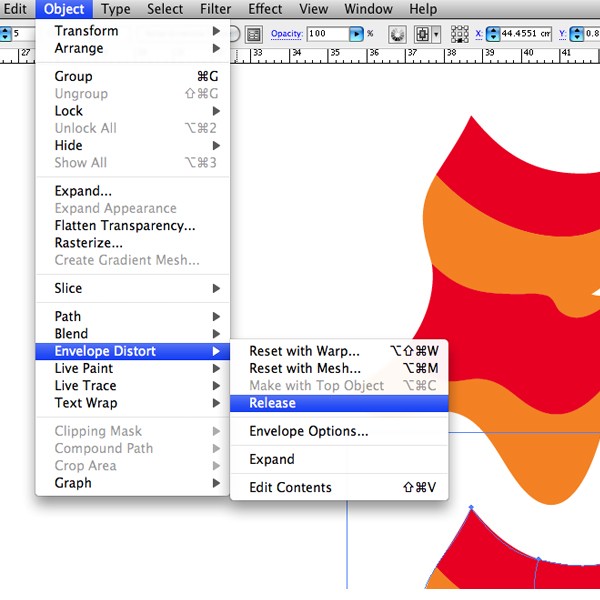Expand the Text Wrap submenu
Image resolution: width=600 pixels, height=600 pixels.
pos(132,403)
